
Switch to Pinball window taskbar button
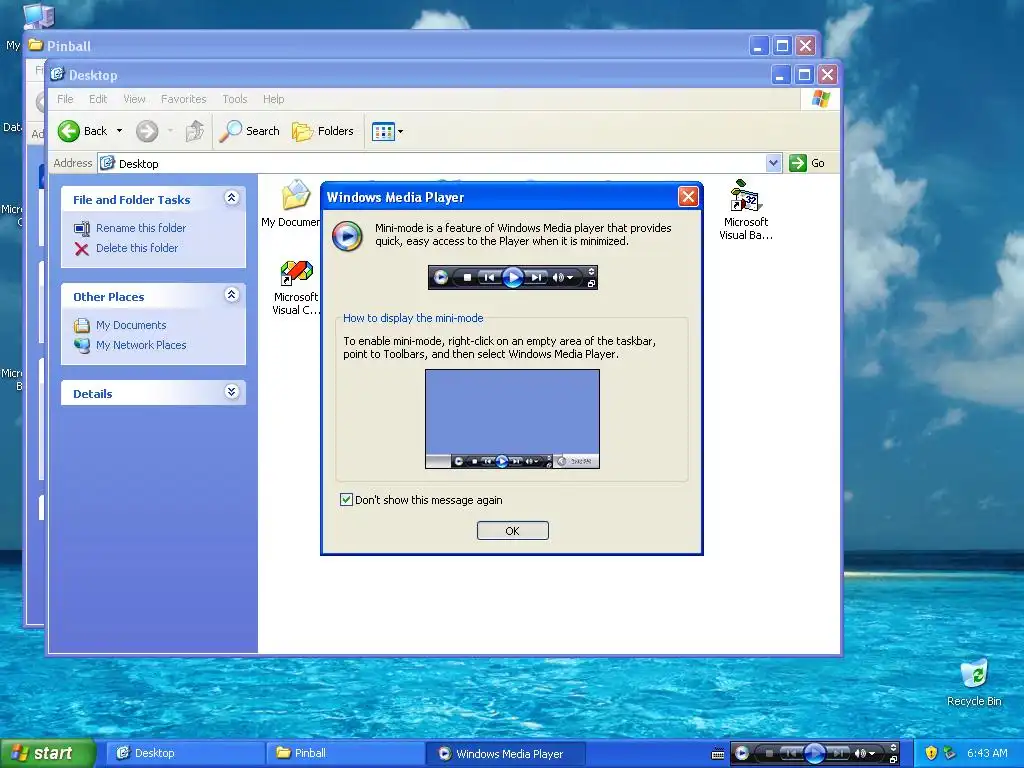pyautogui.click(x=345, y=754)
